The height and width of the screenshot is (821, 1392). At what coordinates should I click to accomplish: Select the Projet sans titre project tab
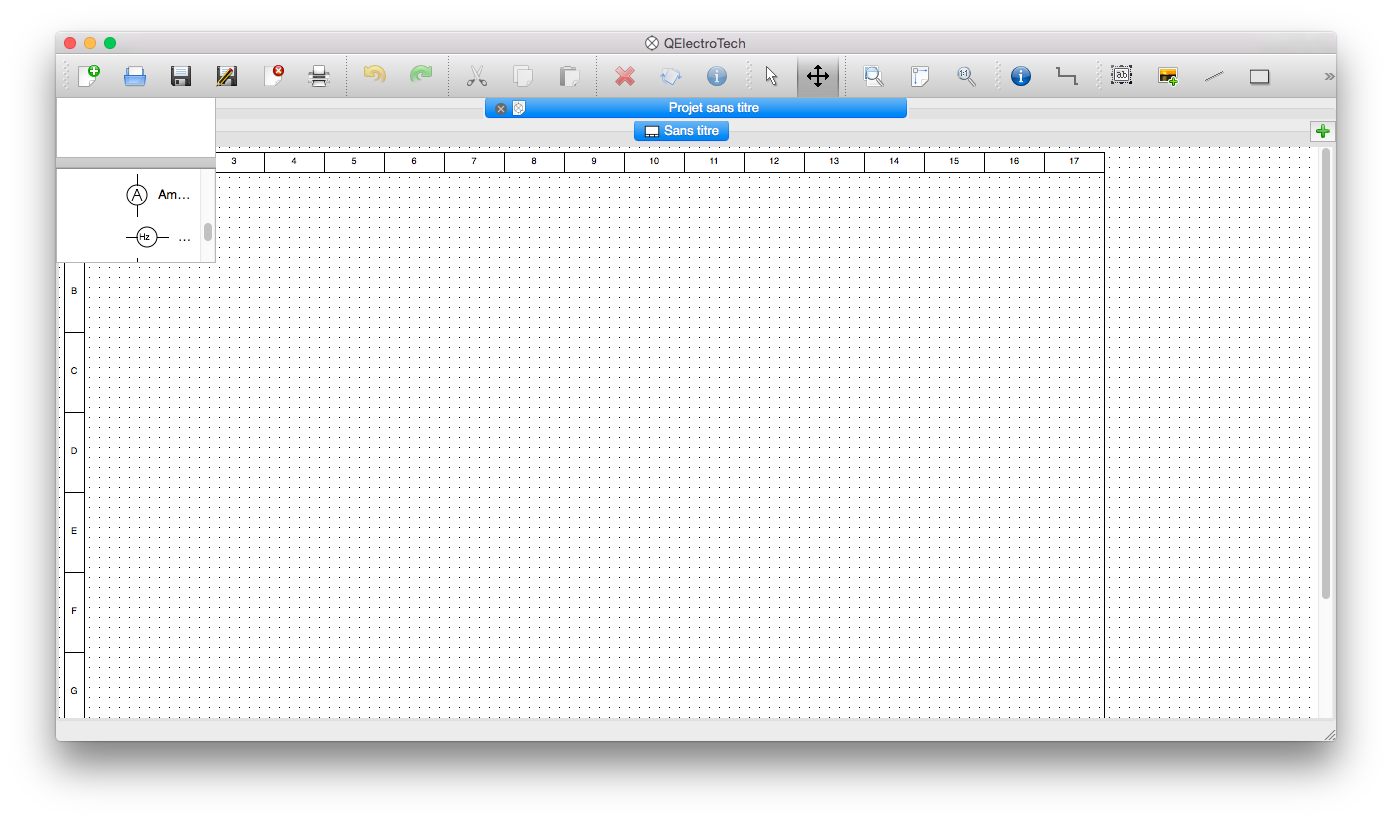point(713,108)
